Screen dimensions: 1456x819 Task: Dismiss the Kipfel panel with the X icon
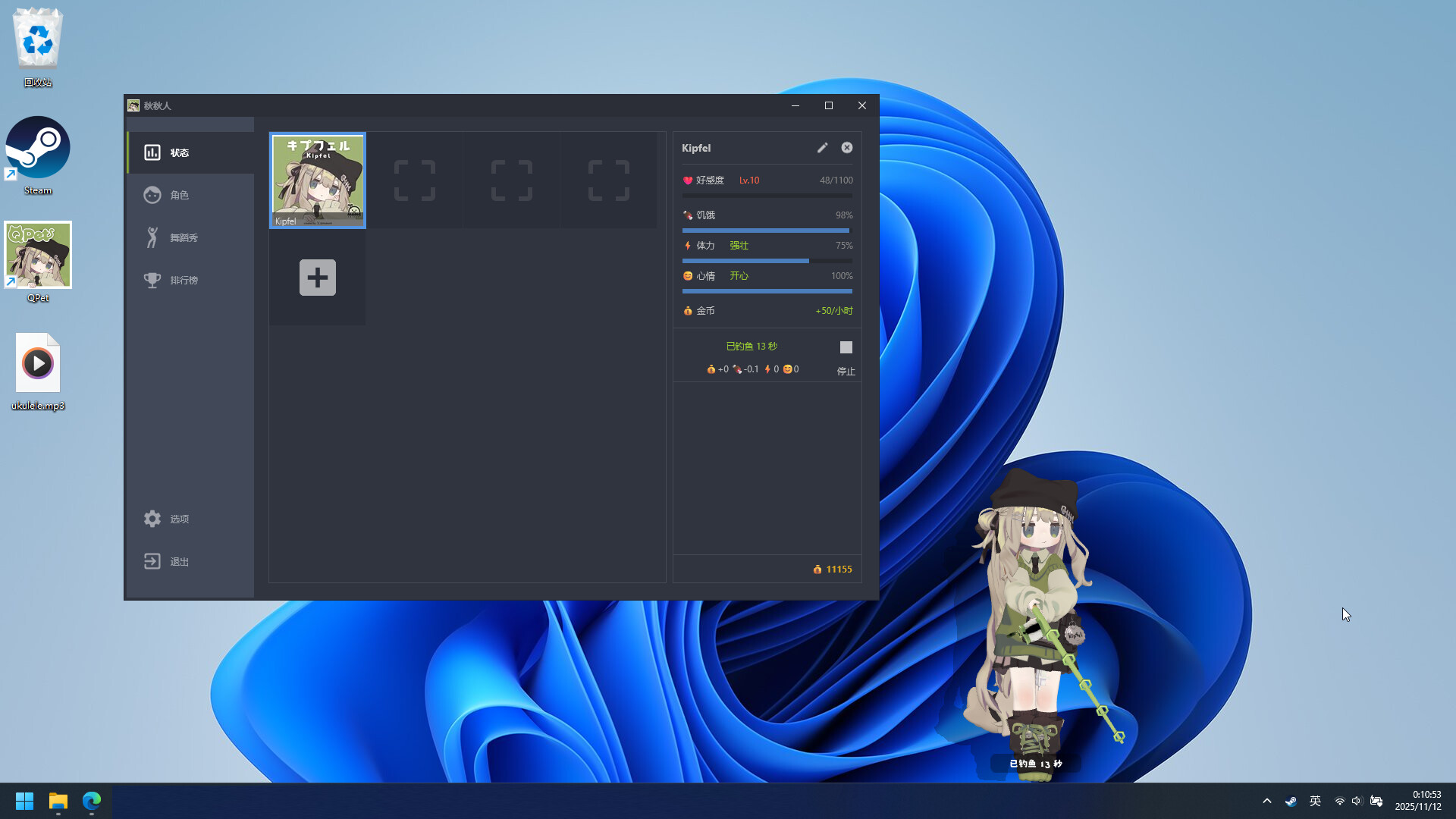[x=846, y=147]
